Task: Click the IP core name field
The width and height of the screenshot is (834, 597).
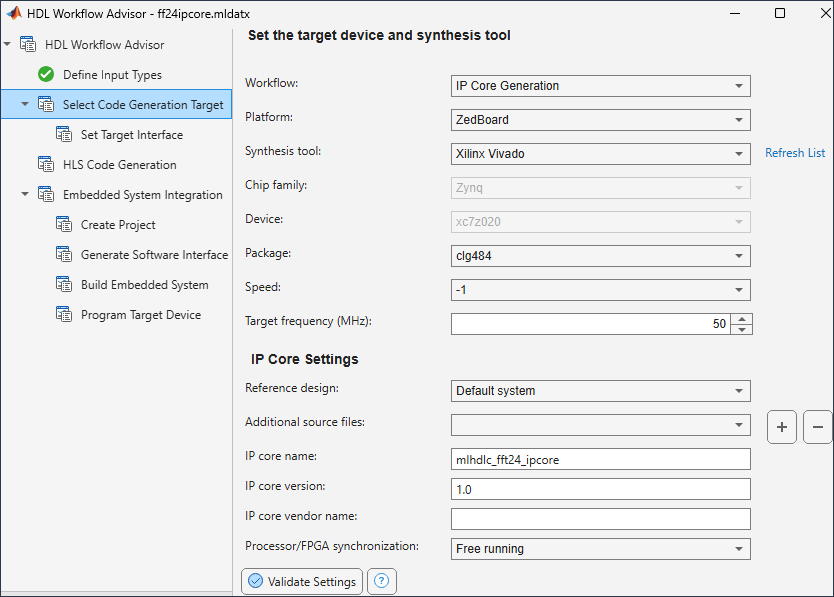Action: pyautogui.click(x=601, y=459)
